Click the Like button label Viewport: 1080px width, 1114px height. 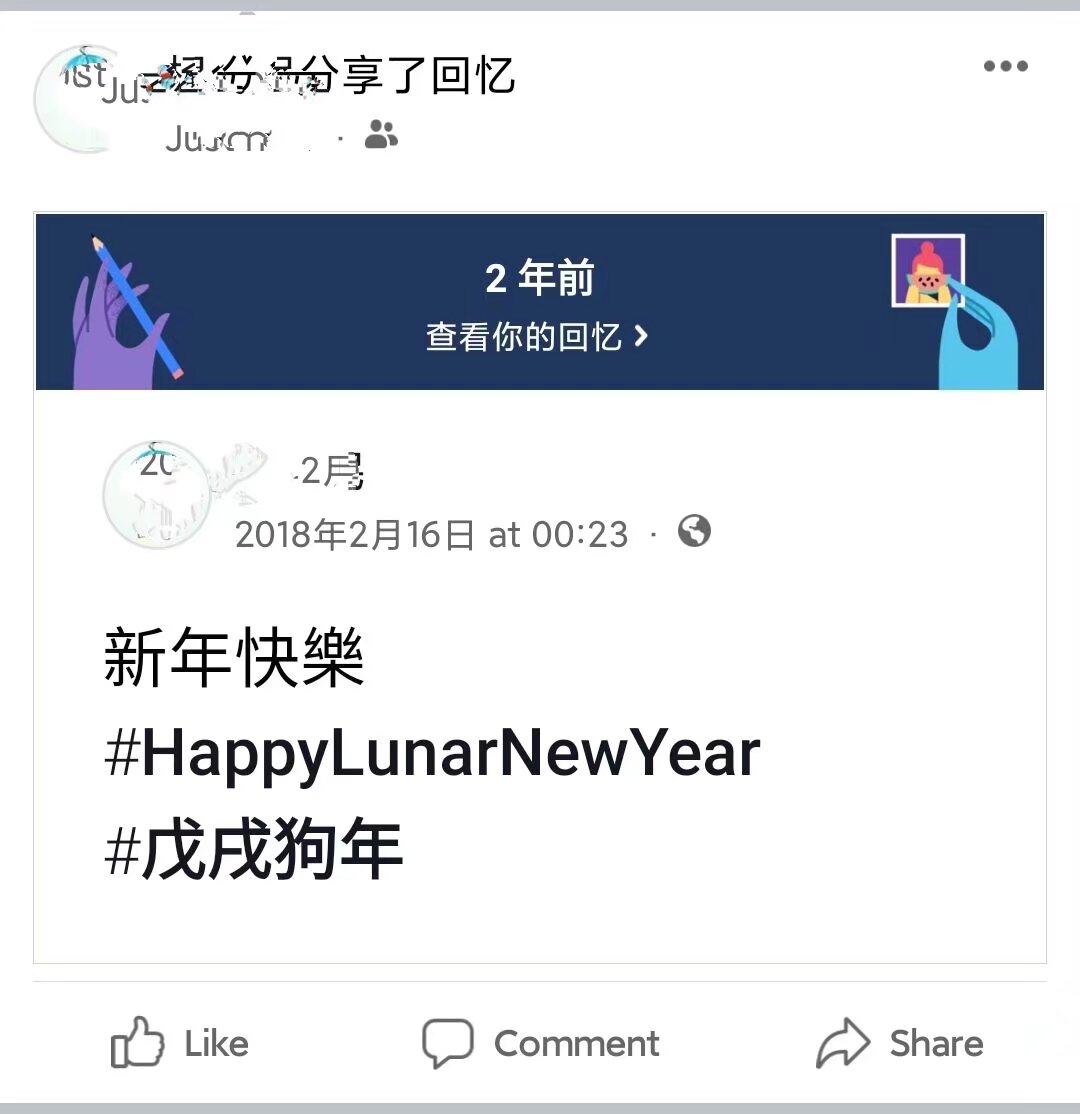pyautogui.click(x=217, y=1044)
